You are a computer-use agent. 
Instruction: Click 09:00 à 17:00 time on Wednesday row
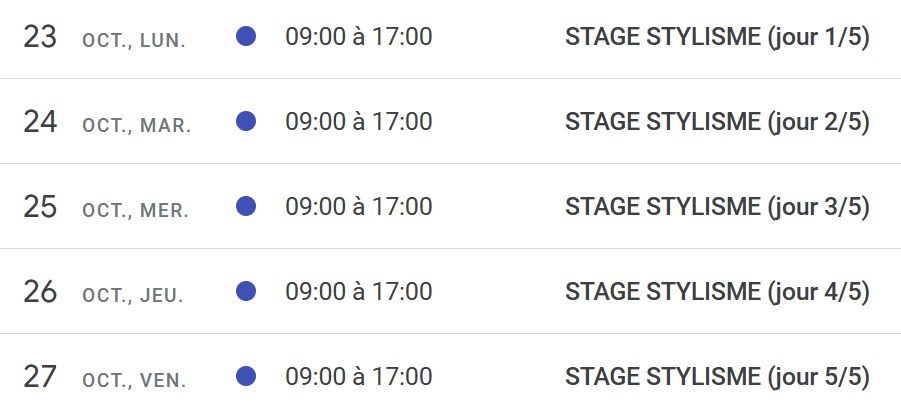(x=359, y=206)
